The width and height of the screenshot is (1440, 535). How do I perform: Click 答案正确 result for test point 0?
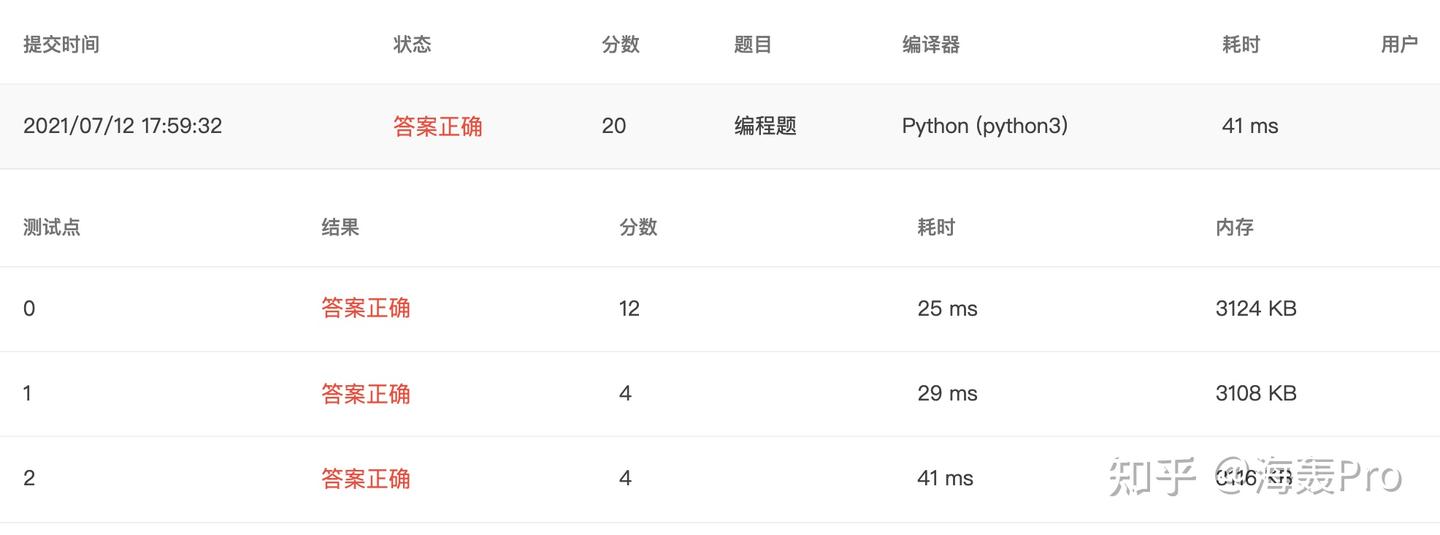coord(366,308)
